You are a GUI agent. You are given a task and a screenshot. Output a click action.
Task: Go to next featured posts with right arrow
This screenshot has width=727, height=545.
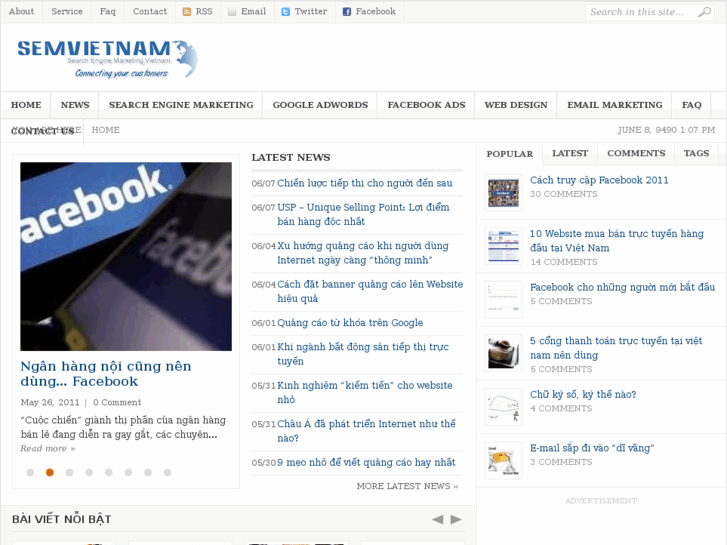[456, 519]
